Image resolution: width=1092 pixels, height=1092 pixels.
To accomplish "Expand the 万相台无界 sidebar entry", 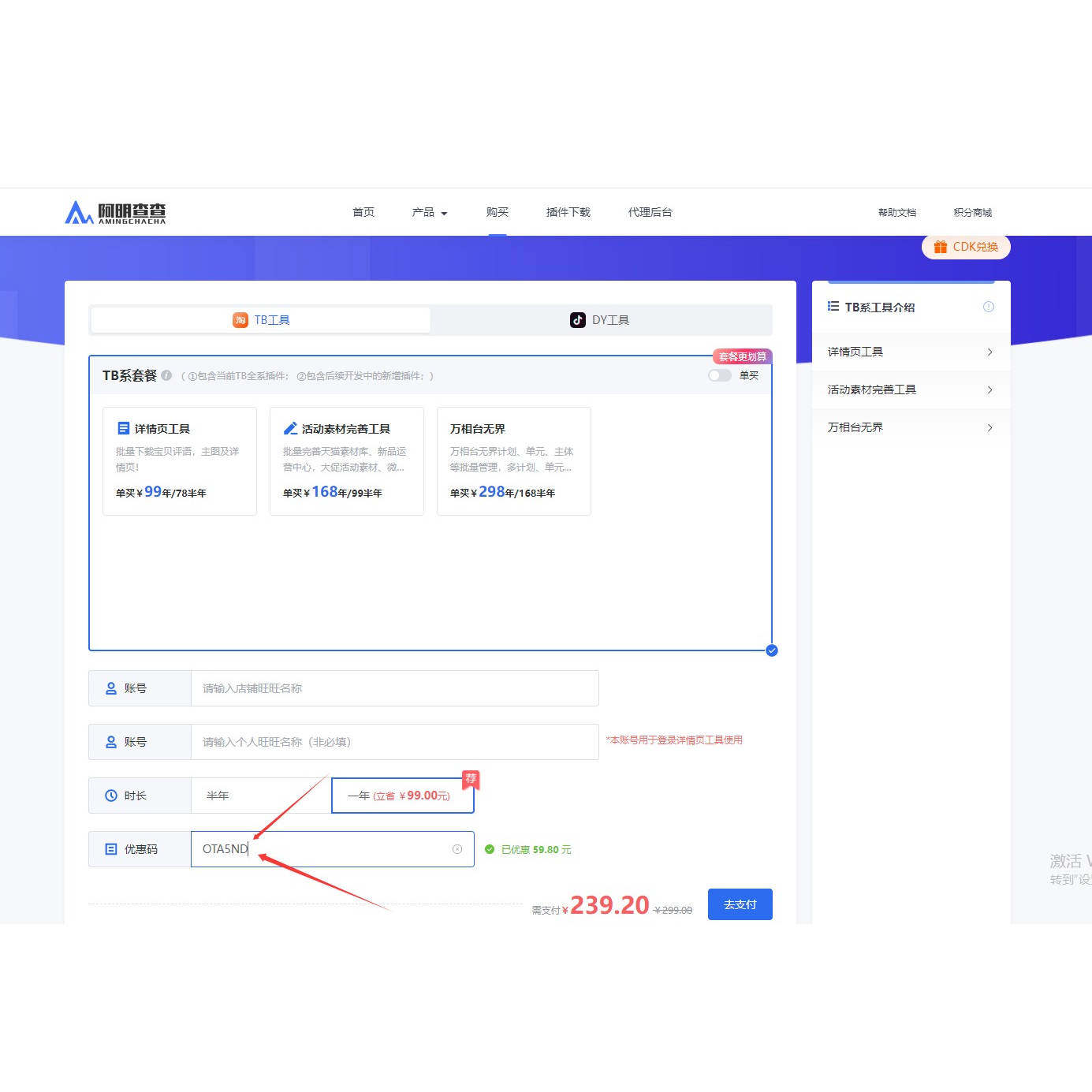I will coord(911,427).
